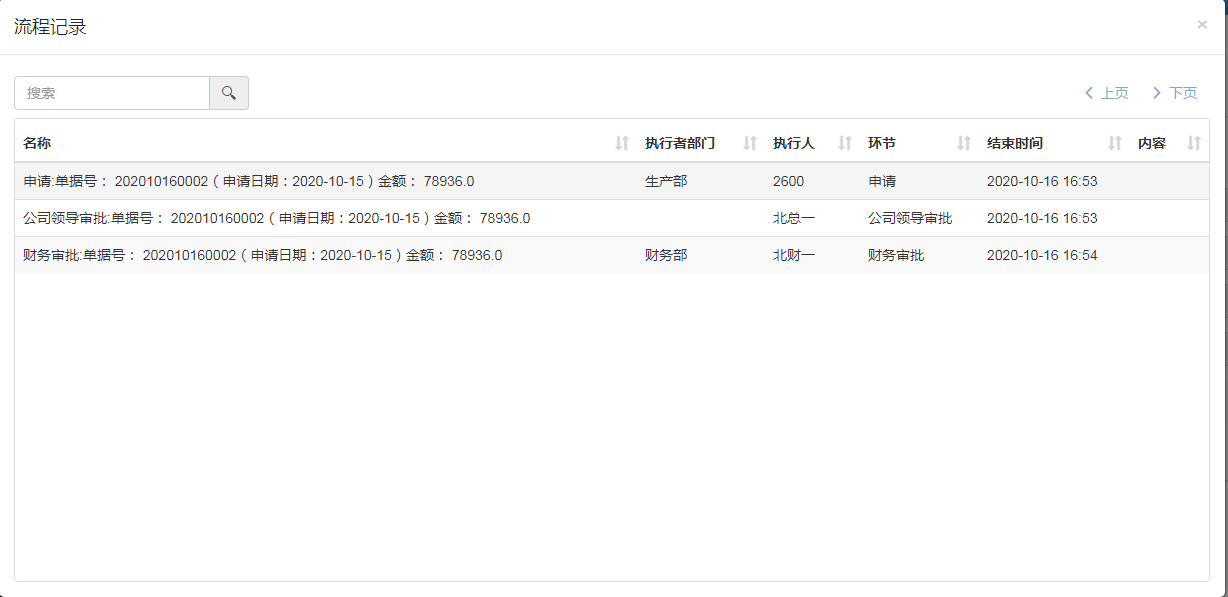The image size is (1228, 597).
Task: Sort by 执行者部门 column sort icon
Action: coord(750,144)
